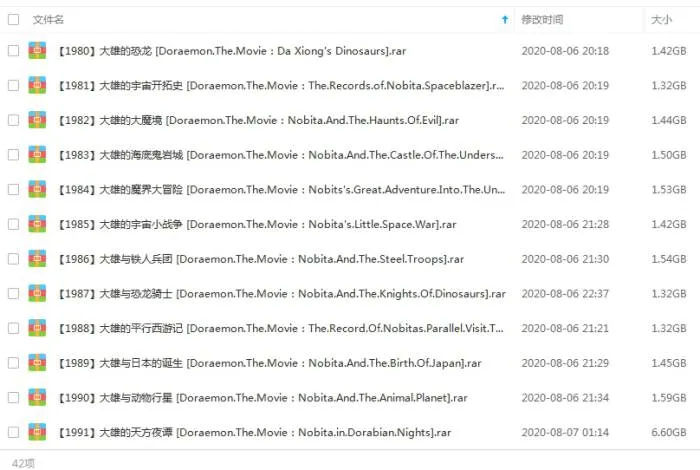This screenshot has width=700, height=470.
Task: Click the 2020-08-06 21:34 date
Action: click(x=565, y=398)
